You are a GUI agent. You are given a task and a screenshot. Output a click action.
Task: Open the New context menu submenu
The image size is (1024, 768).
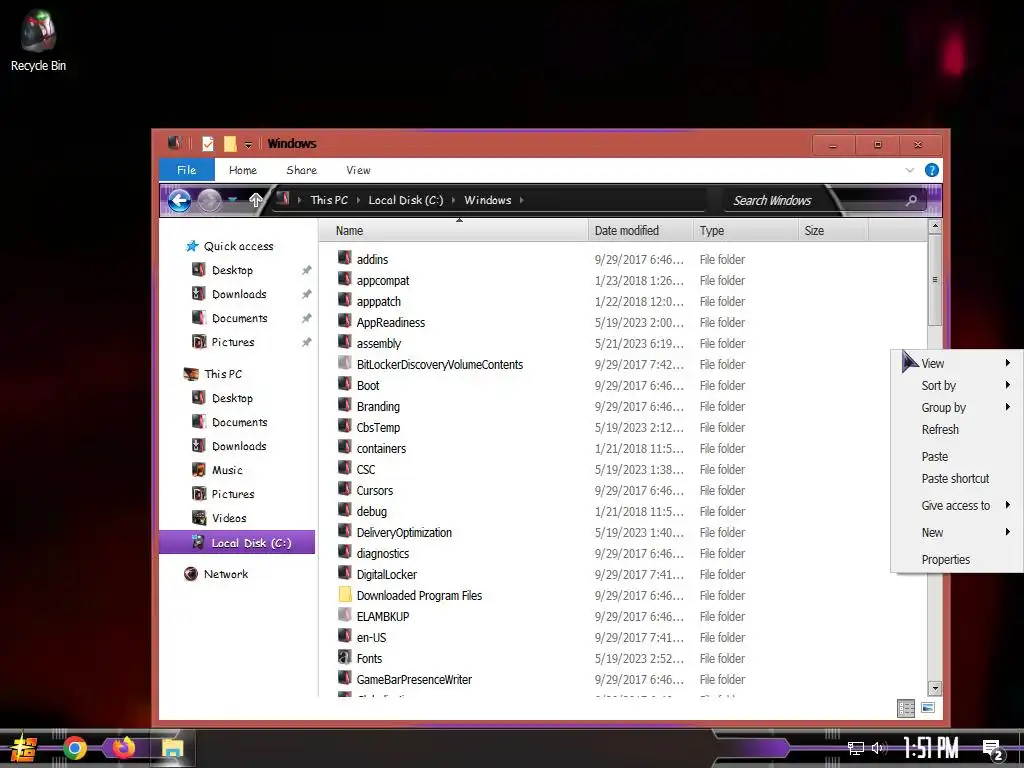click(x=956, y=532)
